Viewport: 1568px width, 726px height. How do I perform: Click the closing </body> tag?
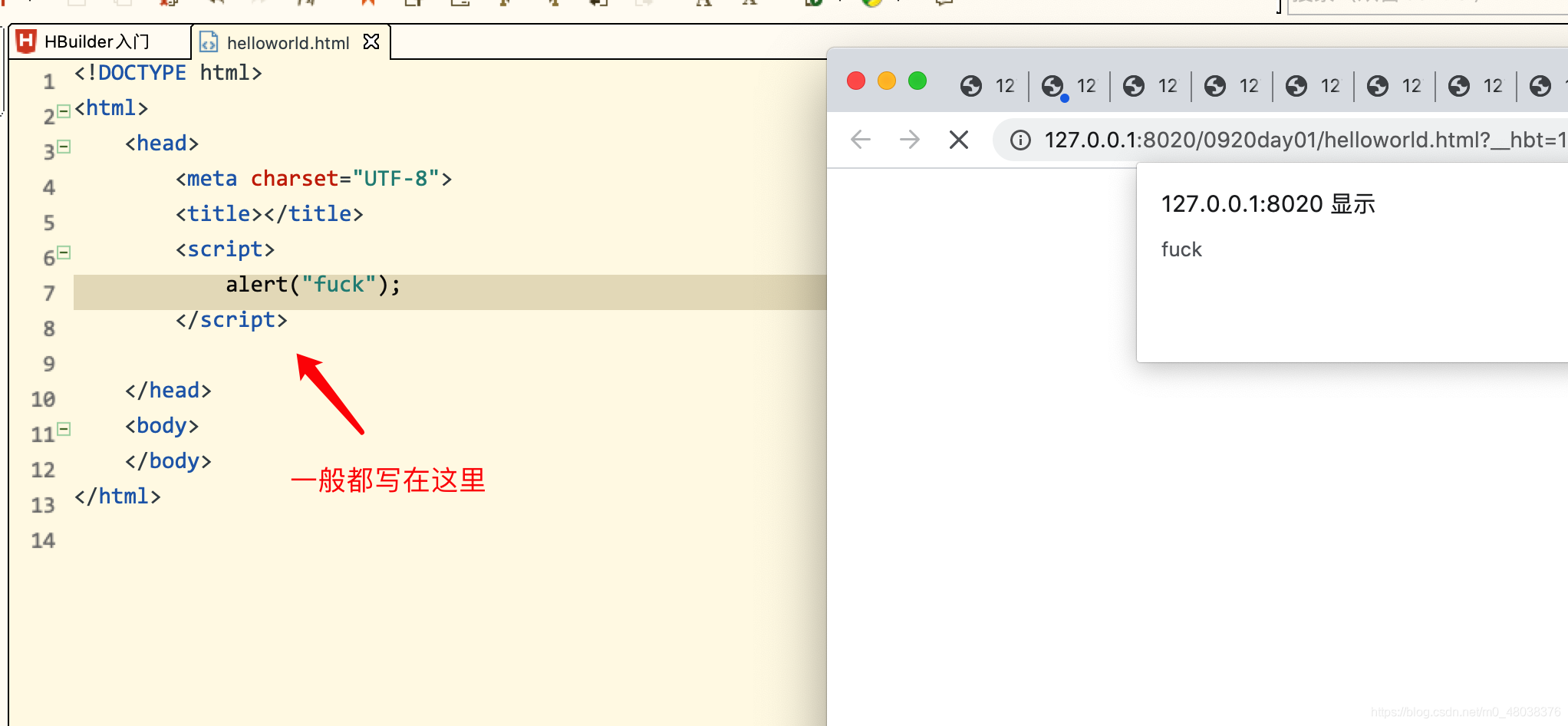point(168,461)
